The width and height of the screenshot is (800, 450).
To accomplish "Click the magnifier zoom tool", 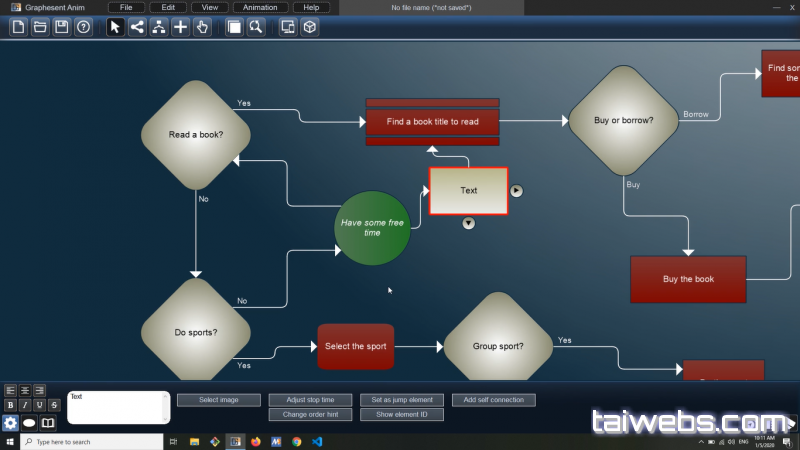I will [256, 27].
